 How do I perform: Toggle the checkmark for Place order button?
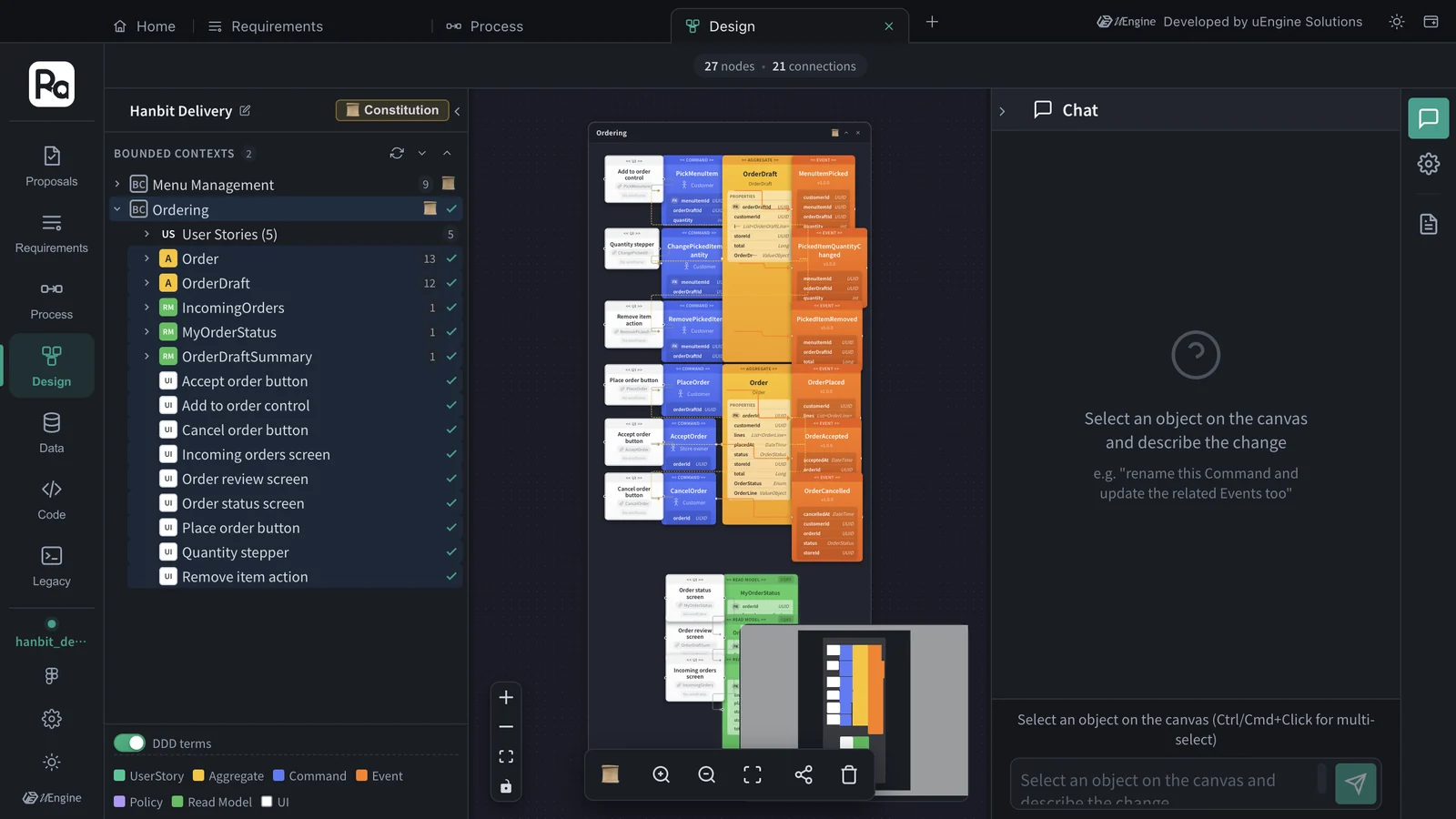point(451,528)
